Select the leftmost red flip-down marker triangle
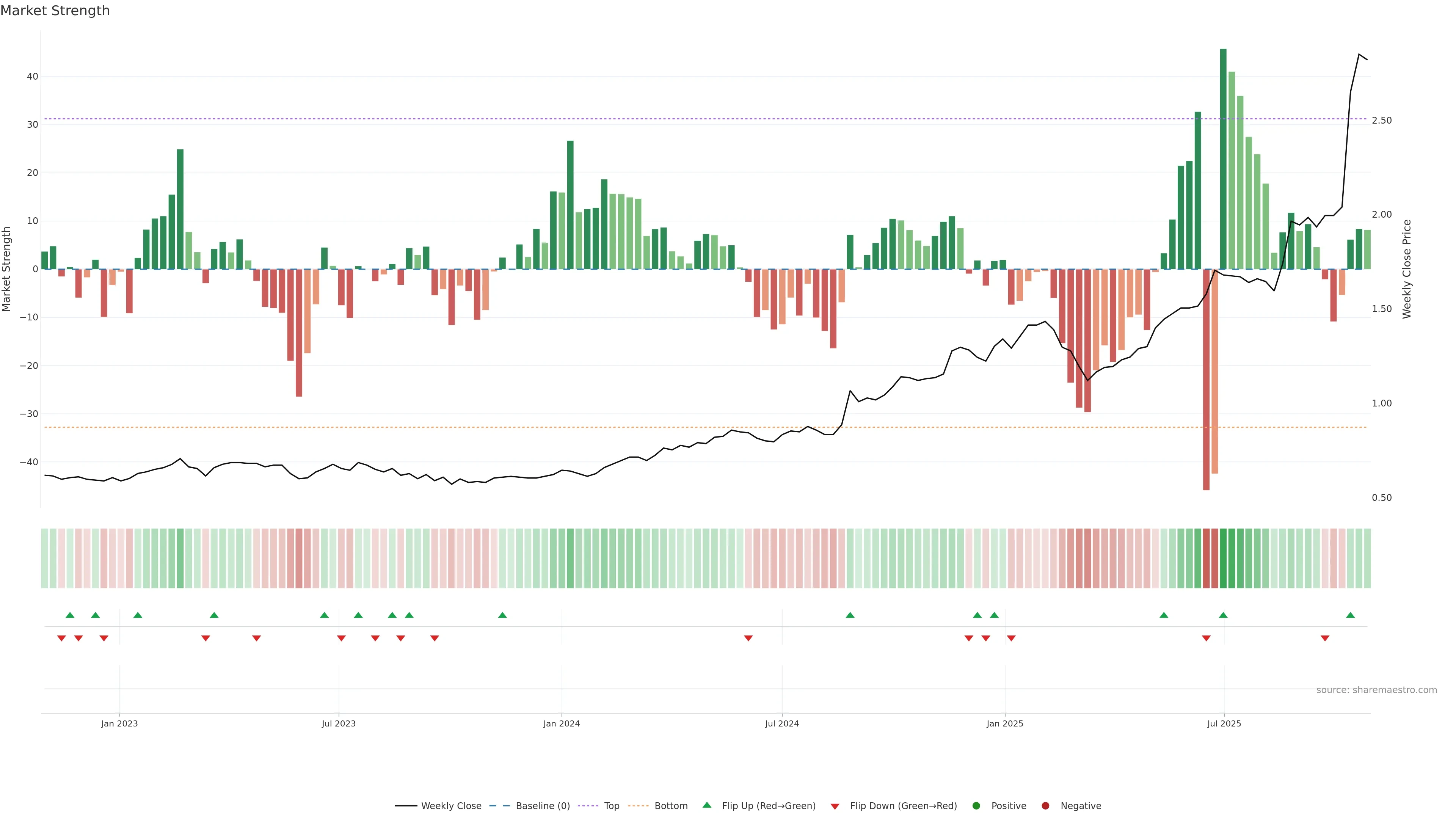Image resolution: width=1456 pixels, height=819 pixels. [61, 638]
